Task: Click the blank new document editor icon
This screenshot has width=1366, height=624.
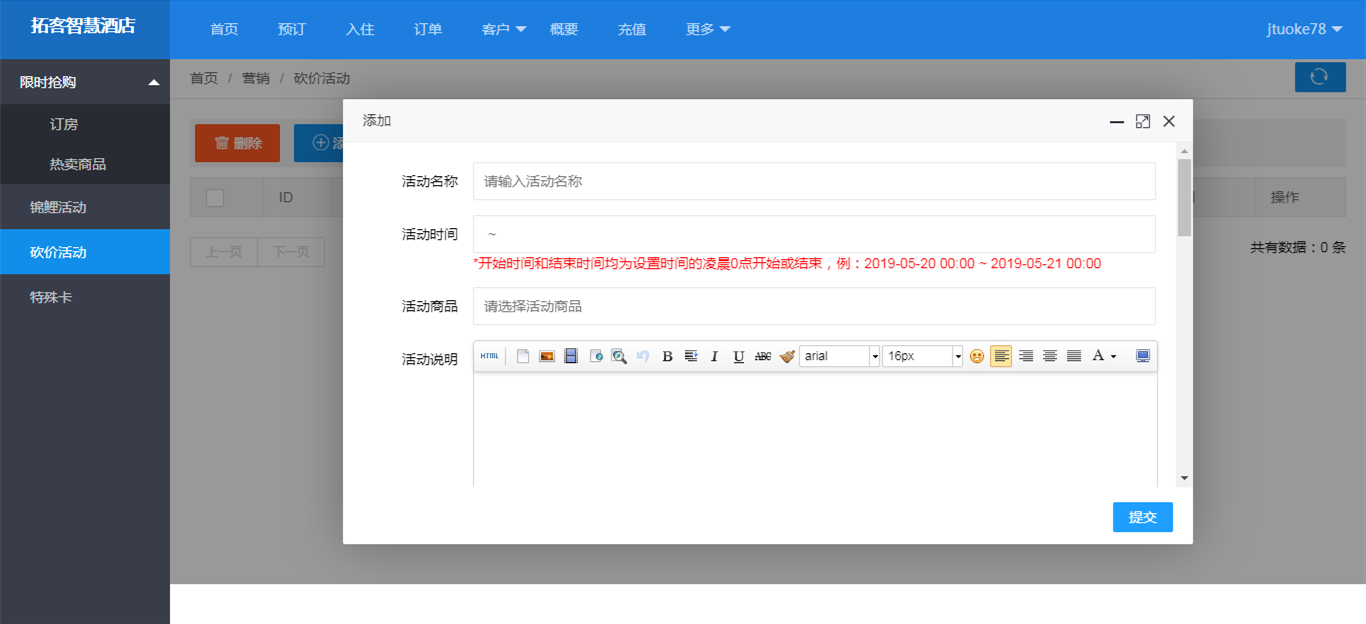Action: click(x=522, y=356)
